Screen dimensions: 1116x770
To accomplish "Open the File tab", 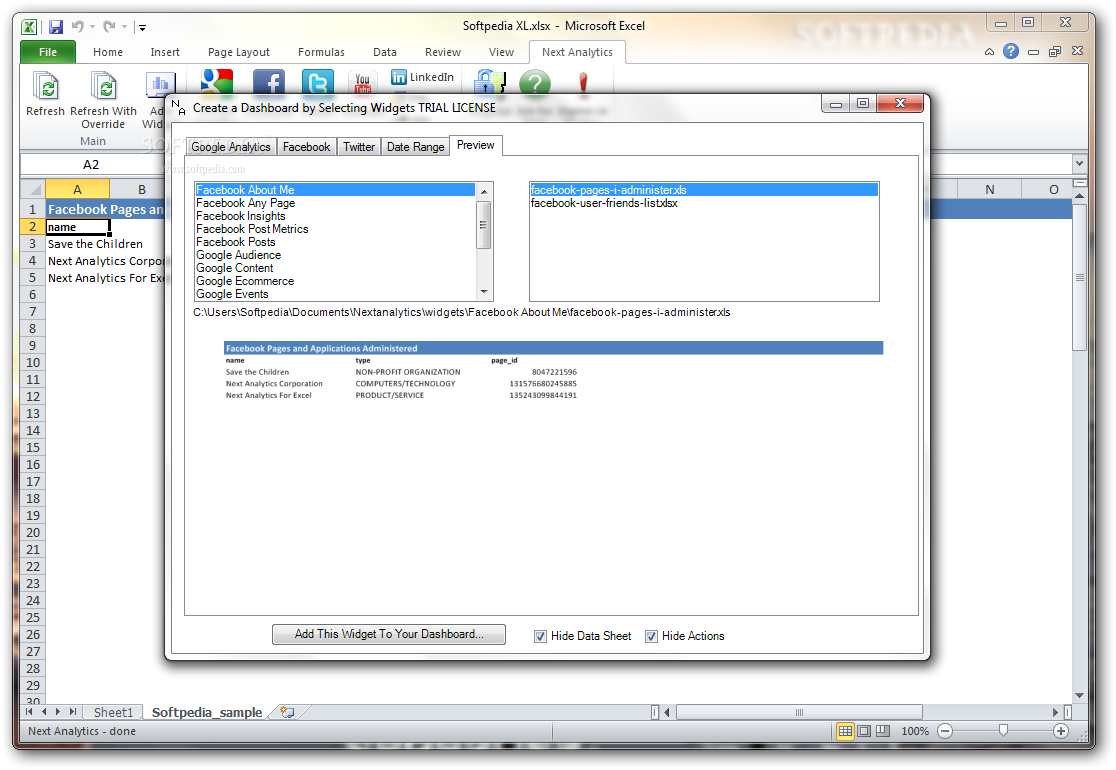I will click(x=48, y=52).
